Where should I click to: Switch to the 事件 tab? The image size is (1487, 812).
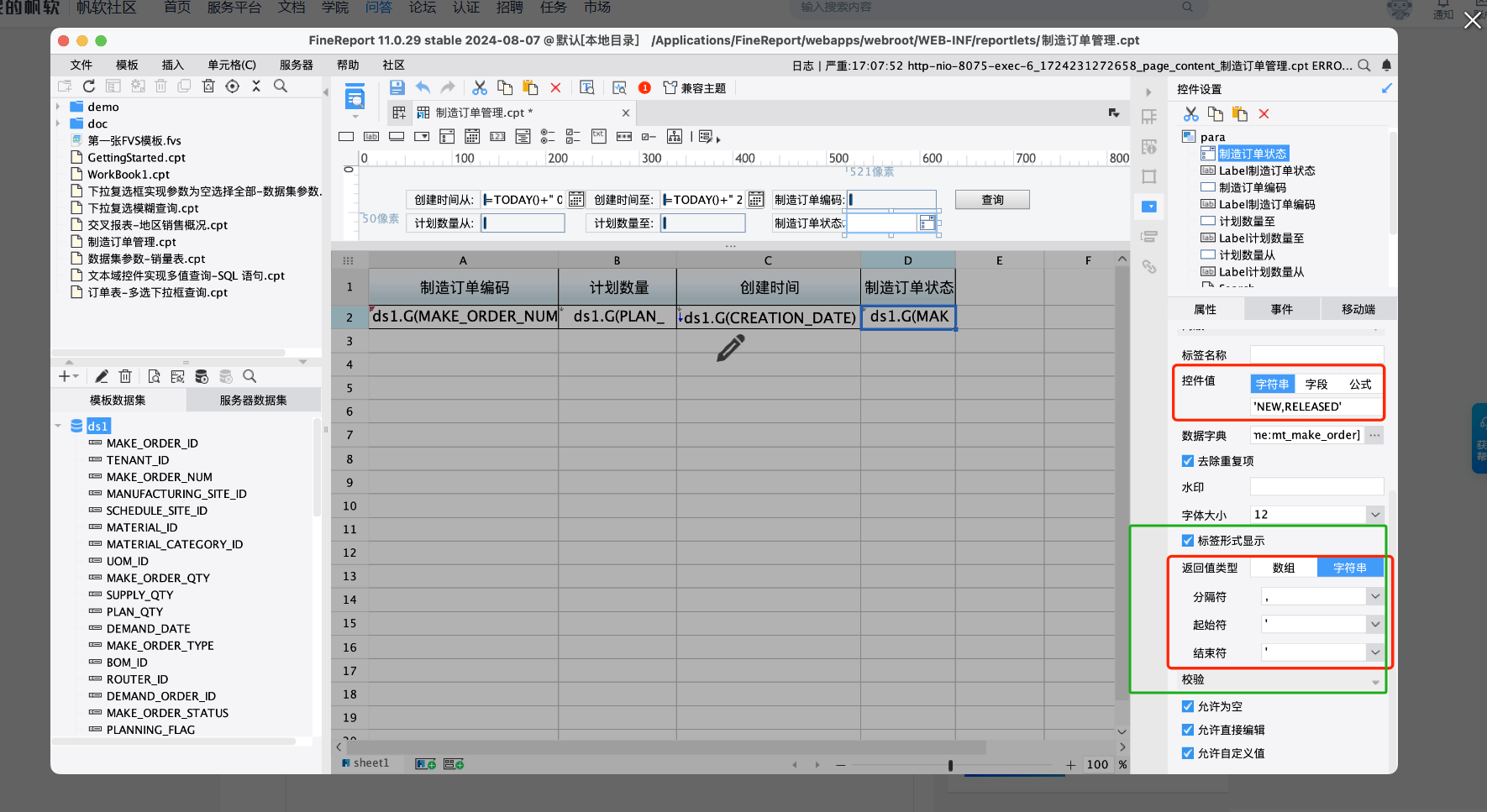(x=1282, y=309)
